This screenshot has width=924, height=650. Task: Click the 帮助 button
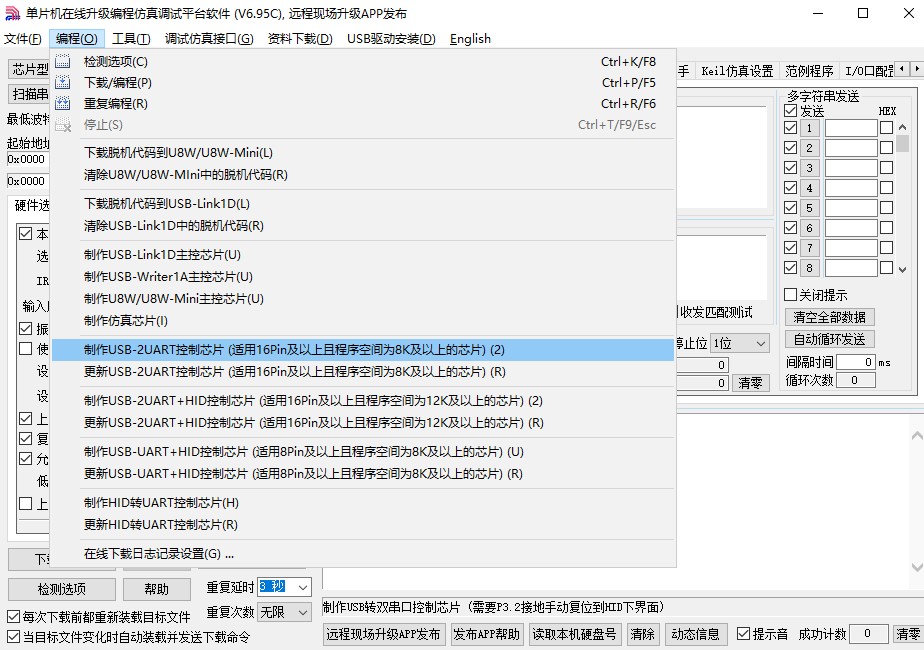point(157,589)
